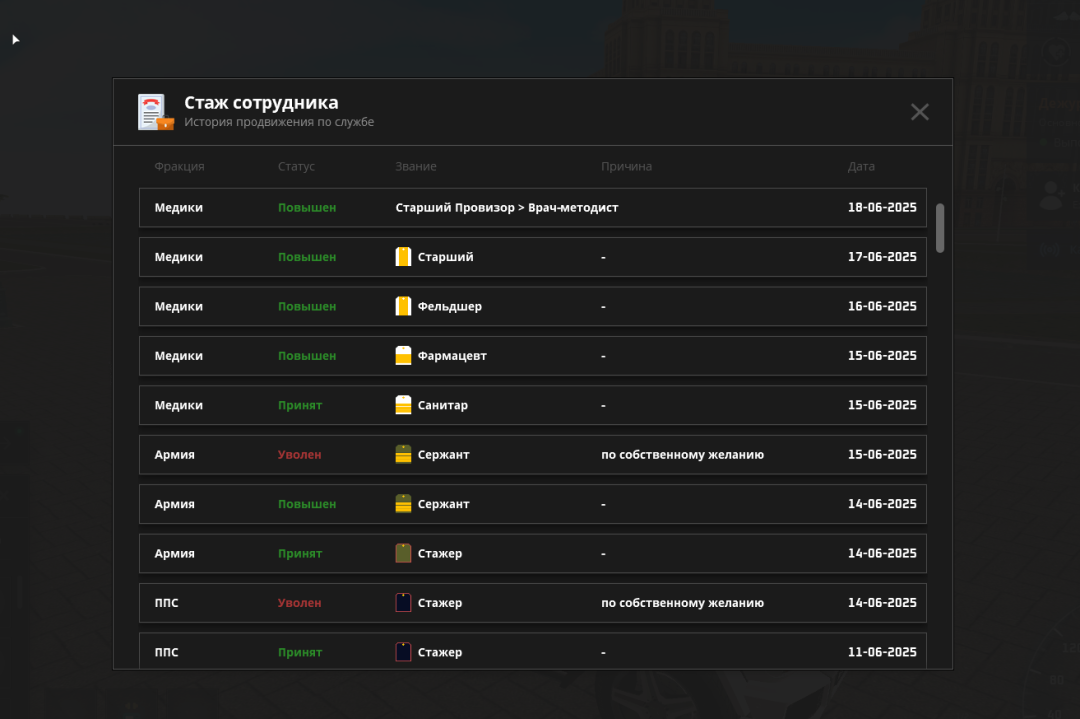Click the ППС faction in the Уволен row
1080x719 pixels.
coord(166,603)
